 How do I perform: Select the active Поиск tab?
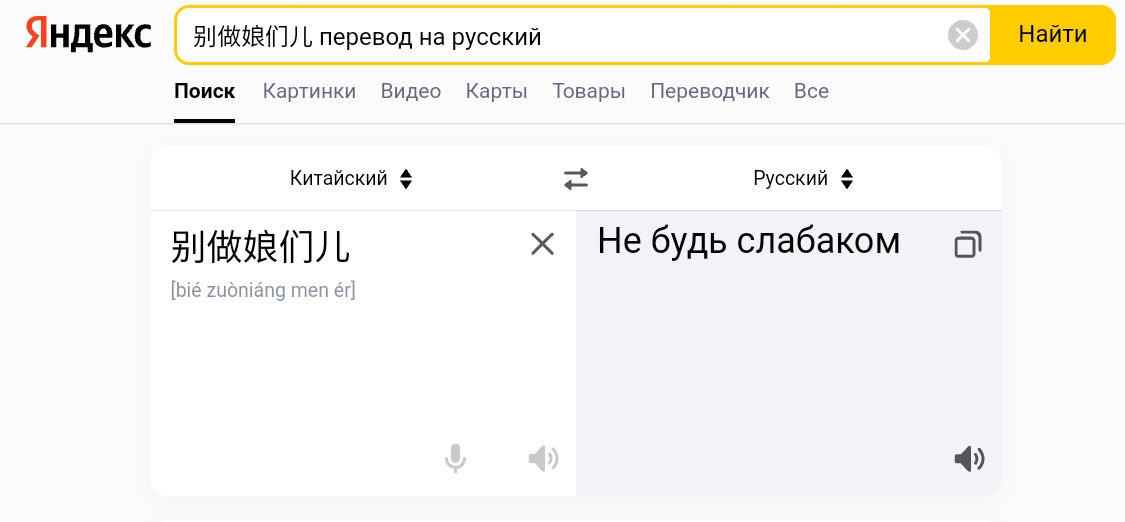(x=204, y=91)
